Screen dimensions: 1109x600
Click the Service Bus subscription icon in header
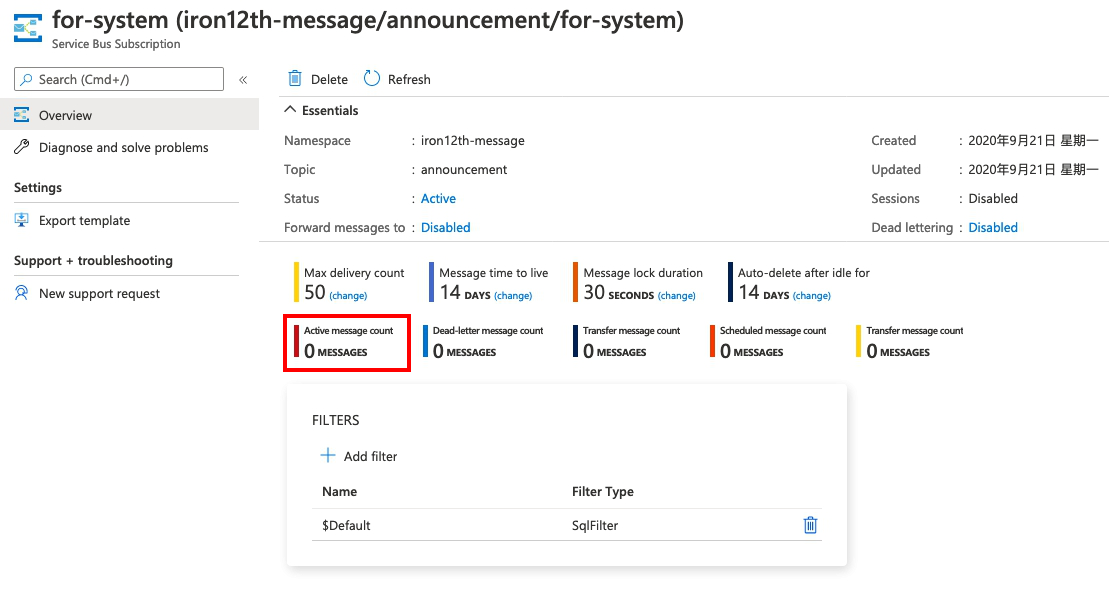pos(28,28)
